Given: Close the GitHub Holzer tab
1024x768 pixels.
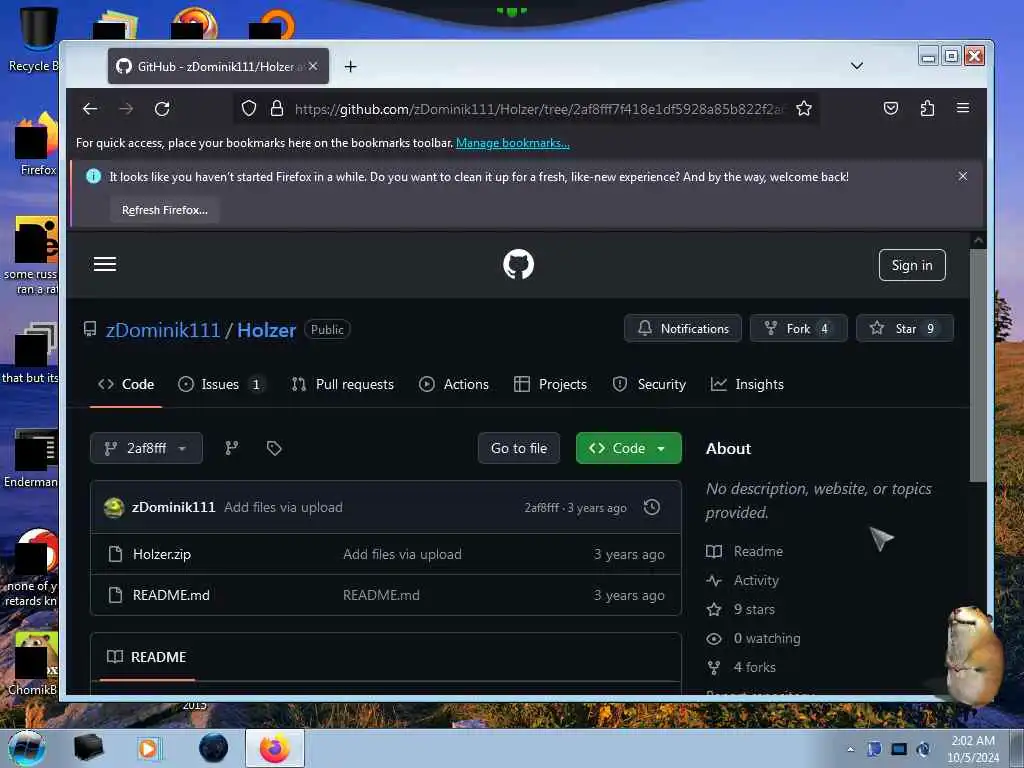Looking at the screenshot, I should coord(313,66).
